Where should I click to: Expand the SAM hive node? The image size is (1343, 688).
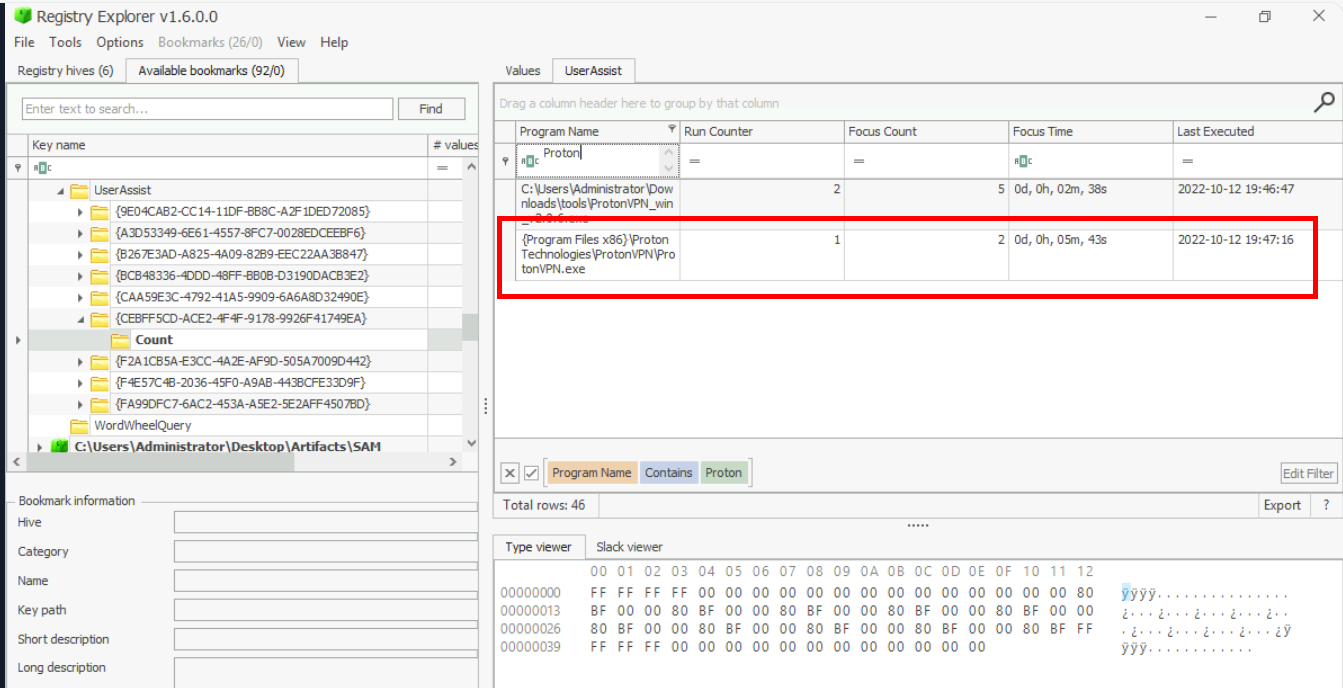(x=40, y=447)
